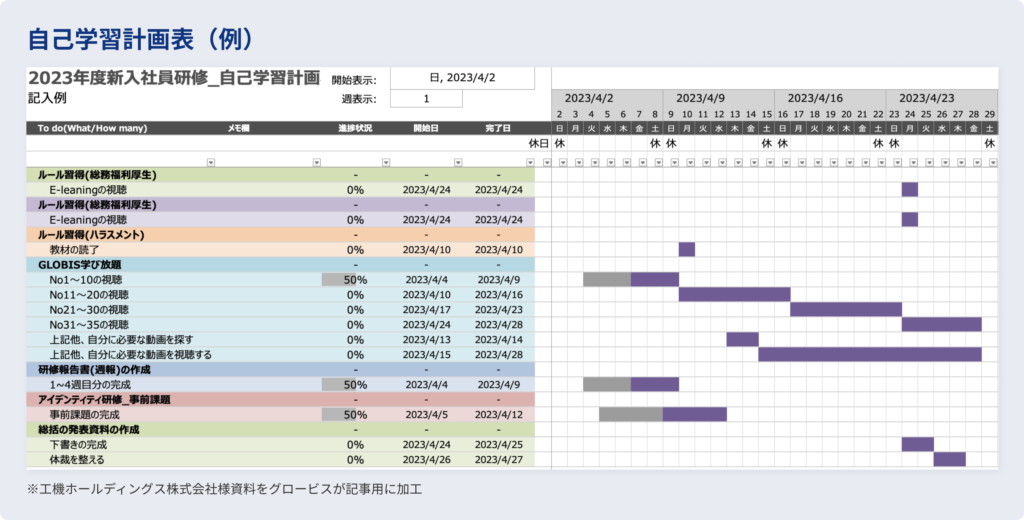Select the 2023/4/16 week header
The image size is (1024, 520).
click(815, 99)
